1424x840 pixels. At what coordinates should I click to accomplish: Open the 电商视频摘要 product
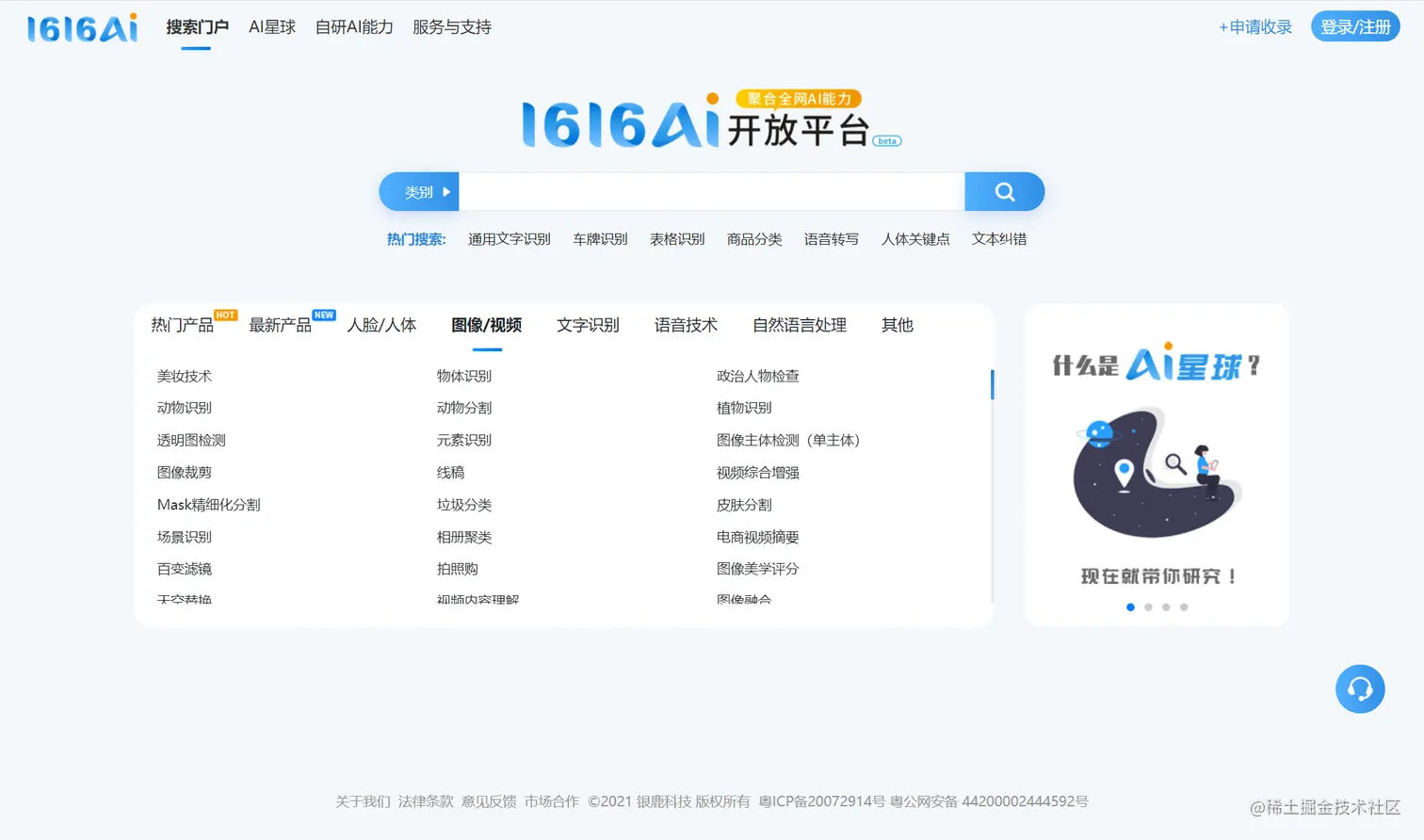tap(758, 537)
